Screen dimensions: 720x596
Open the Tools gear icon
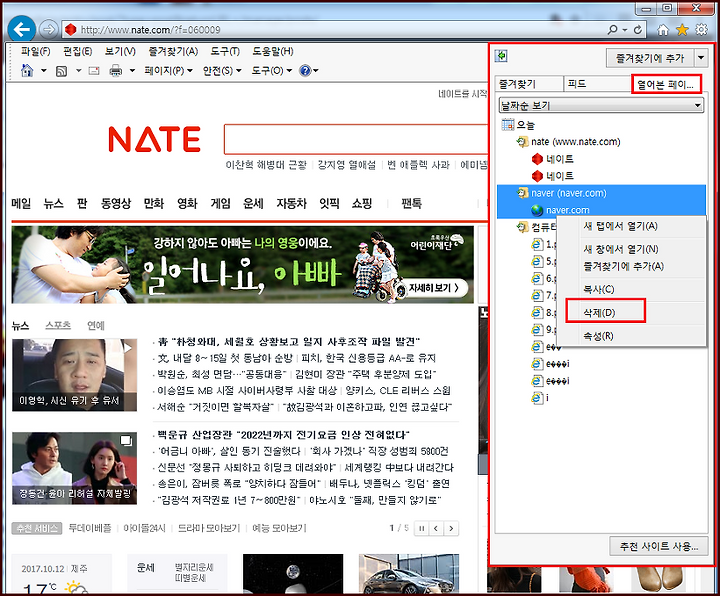coord(702,30)
